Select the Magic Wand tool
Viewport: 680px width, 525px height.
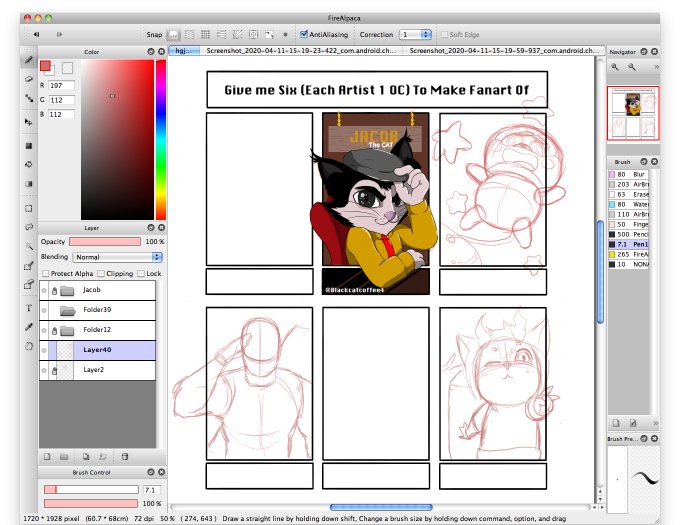29,246
